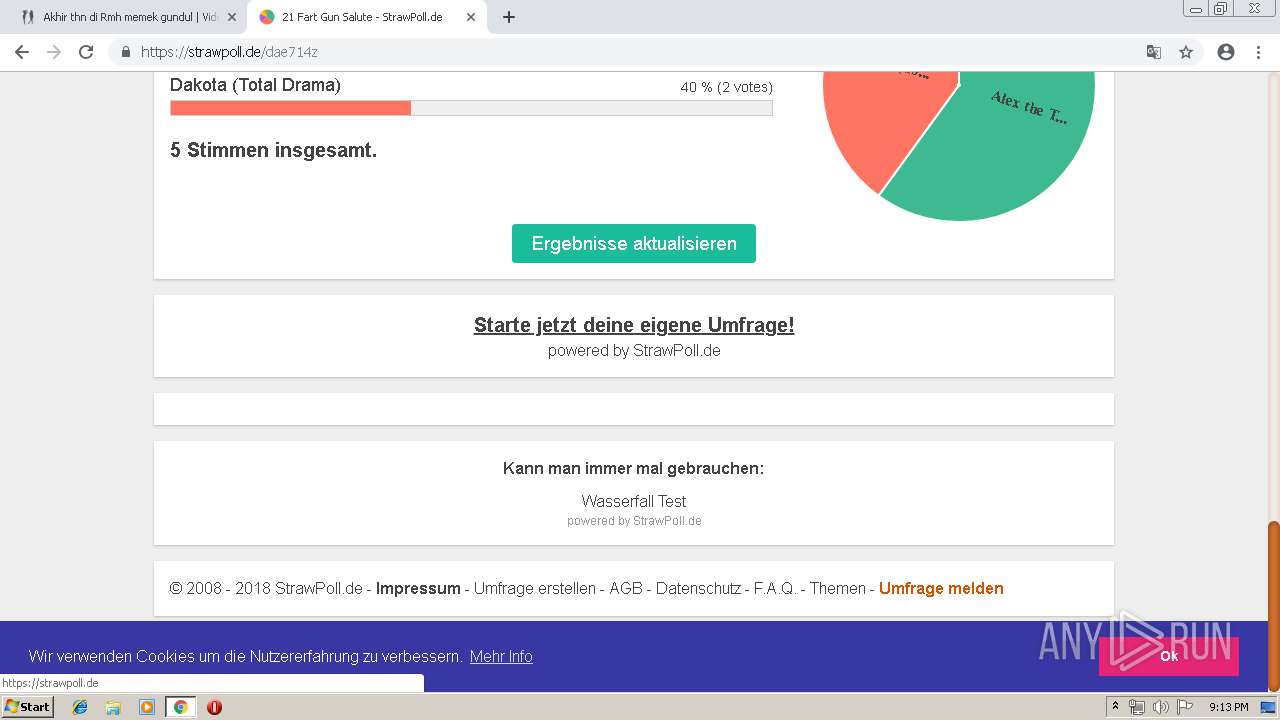Open the Impressum page
Image resolution: width=1280 pixels, height=720 pixels.
click(x=418, y=588)
